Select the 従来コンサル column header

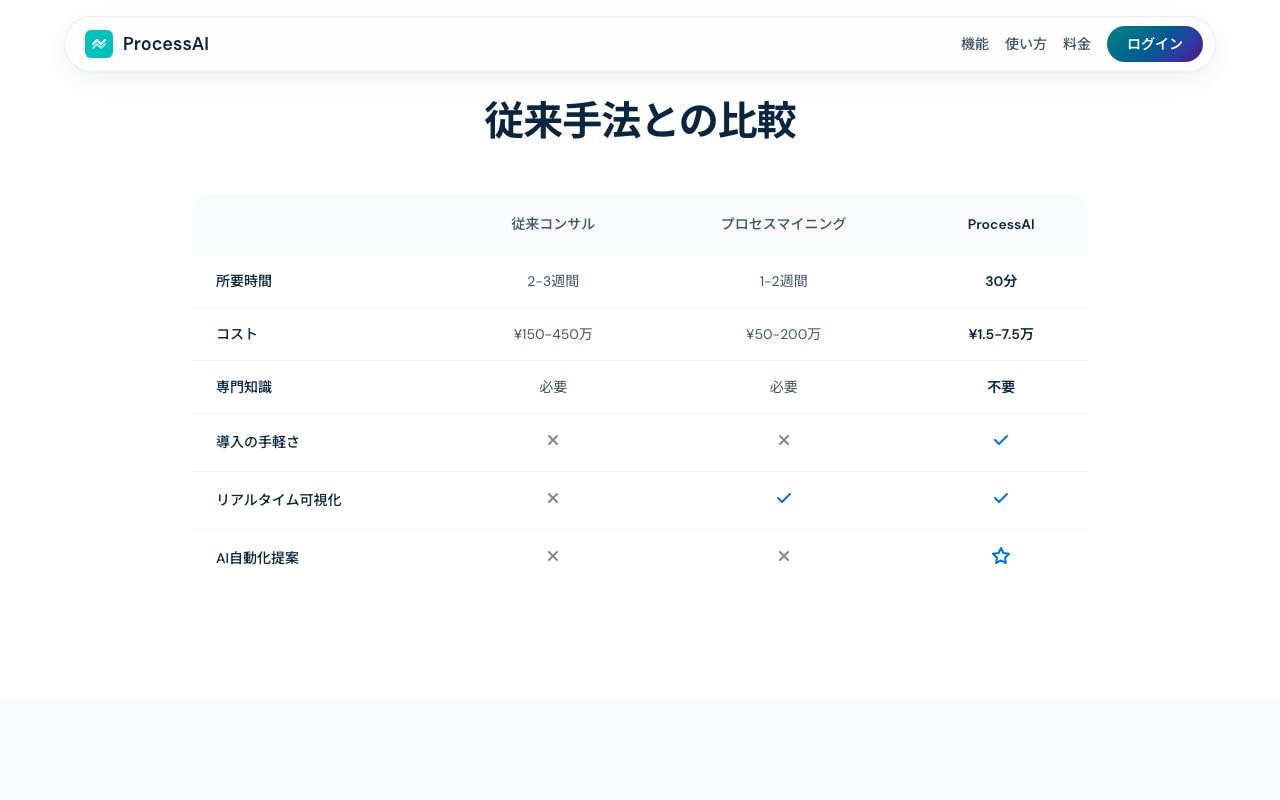[x=553, y=224]
